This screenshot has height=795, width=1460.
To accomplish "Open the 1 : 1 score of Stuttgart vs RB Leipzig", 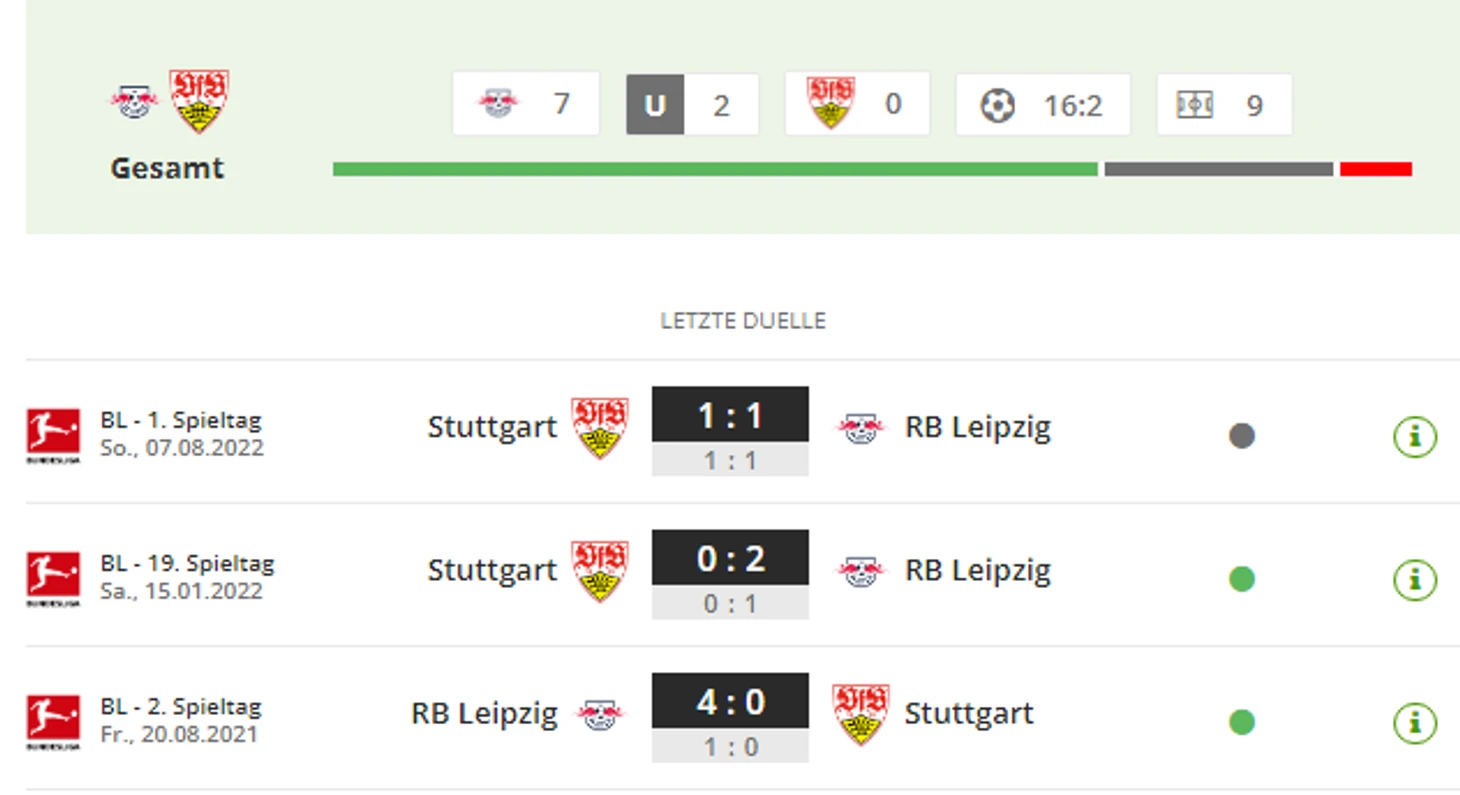I will (730, 414).
